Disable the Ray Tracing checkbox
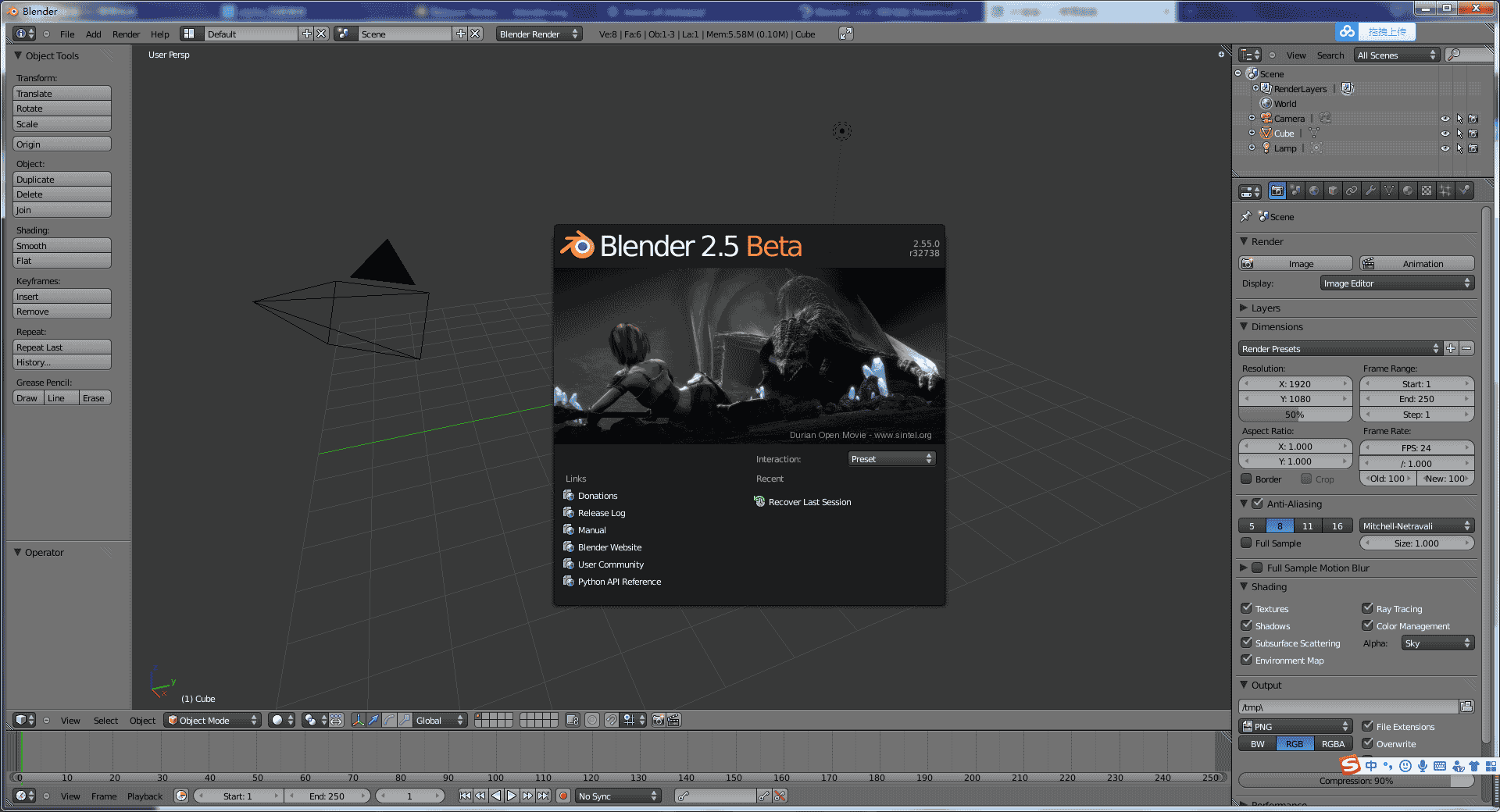1500x812 pixels. pos(1367,608)
